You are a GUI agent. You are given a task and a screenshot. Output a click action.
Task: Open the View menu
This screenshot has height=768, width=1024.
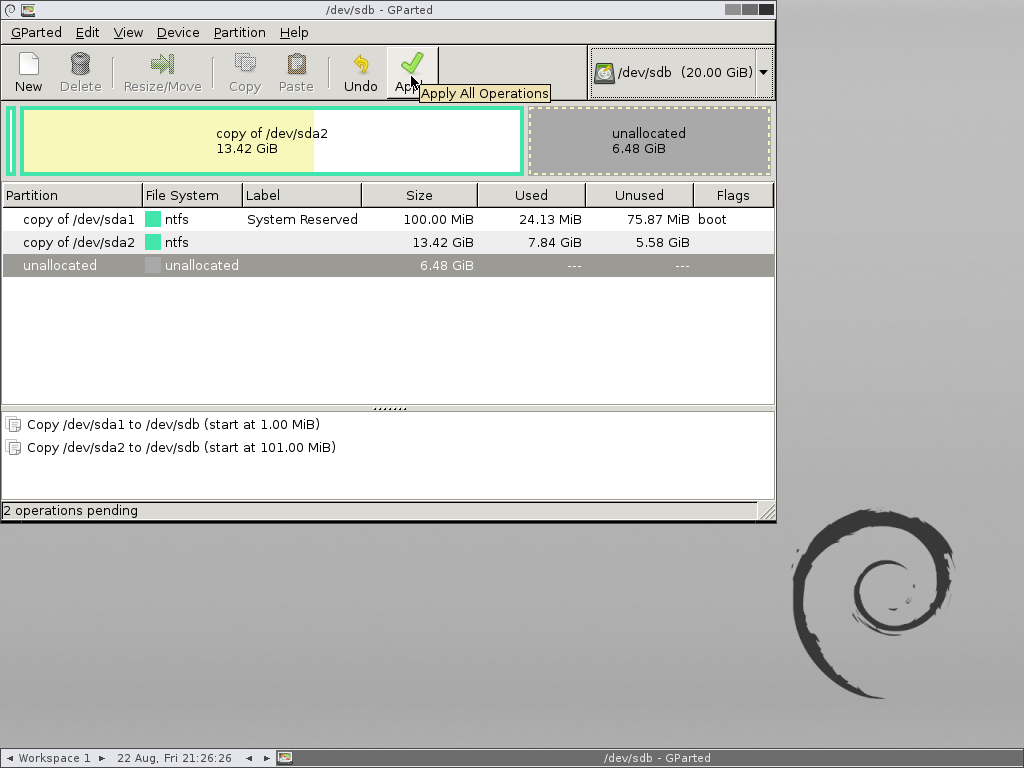click(x=128, y=33)
